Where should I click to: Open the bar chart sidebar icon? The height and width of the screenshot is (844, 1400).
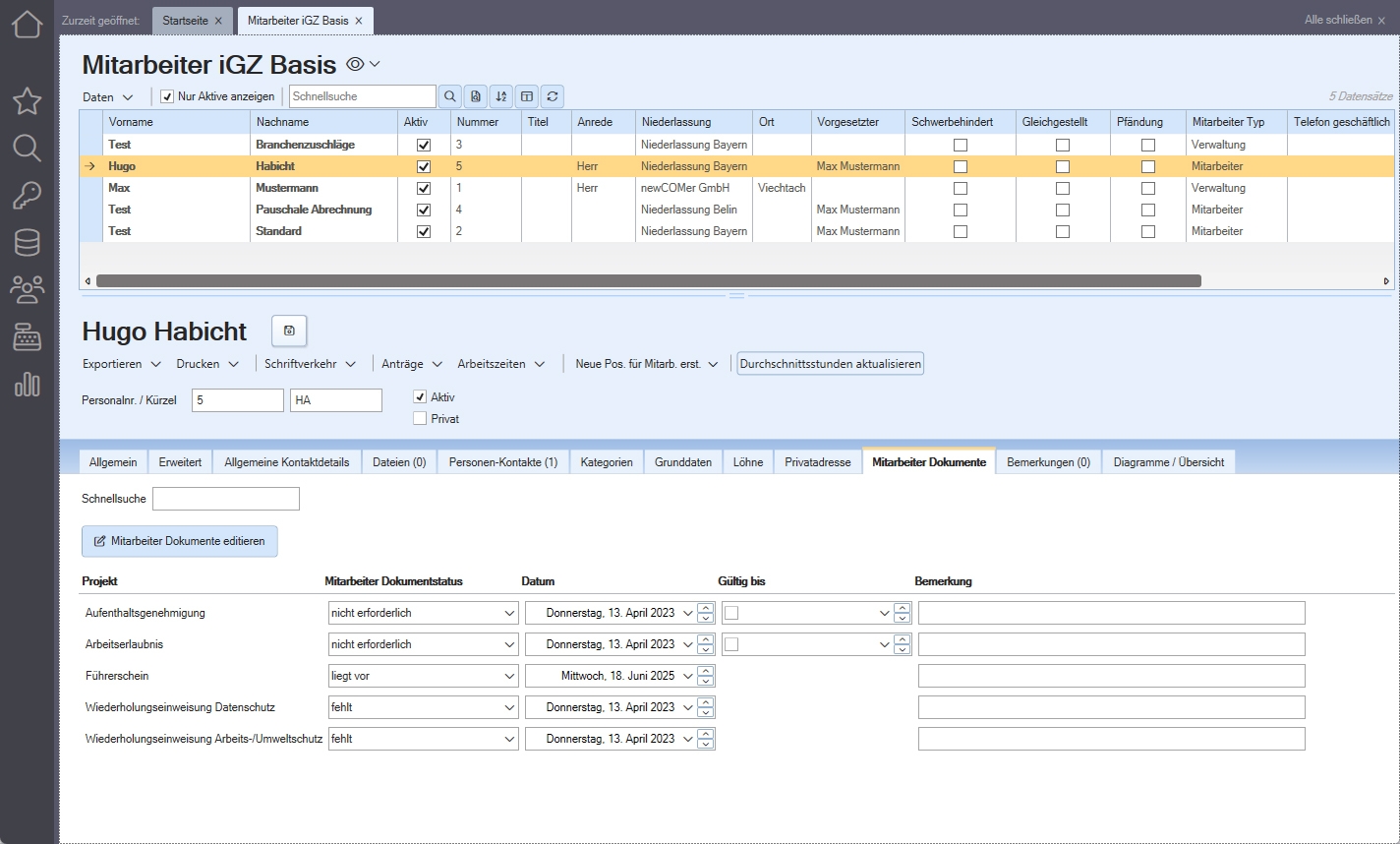pyautogui.click(x=27, y=384)
